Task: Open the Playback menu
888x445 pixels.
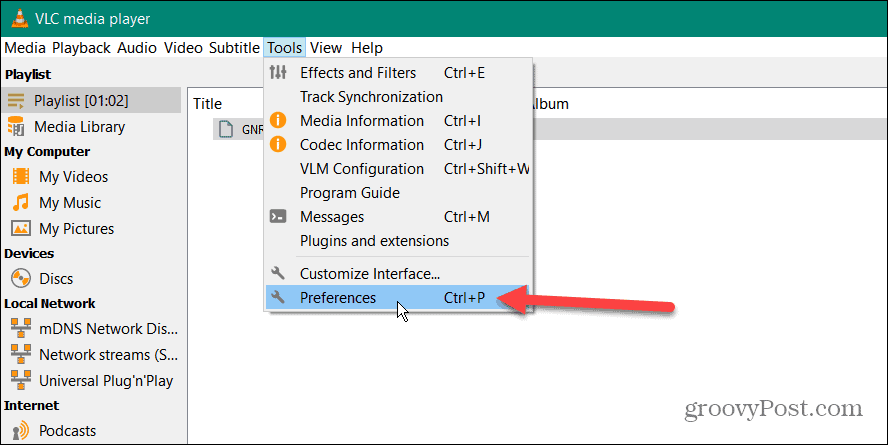Action: pos(82,48)
